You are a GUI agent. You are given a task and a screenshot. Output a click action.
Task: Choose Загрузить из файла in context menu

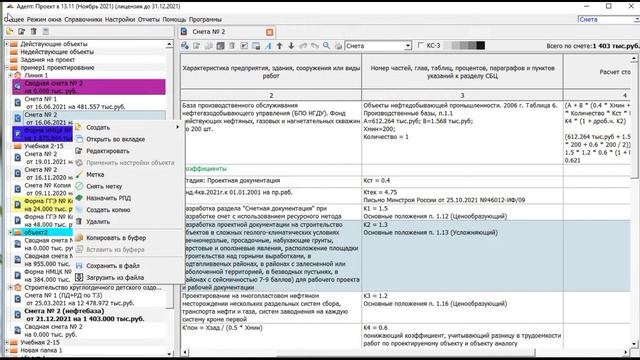coord(128,278)
